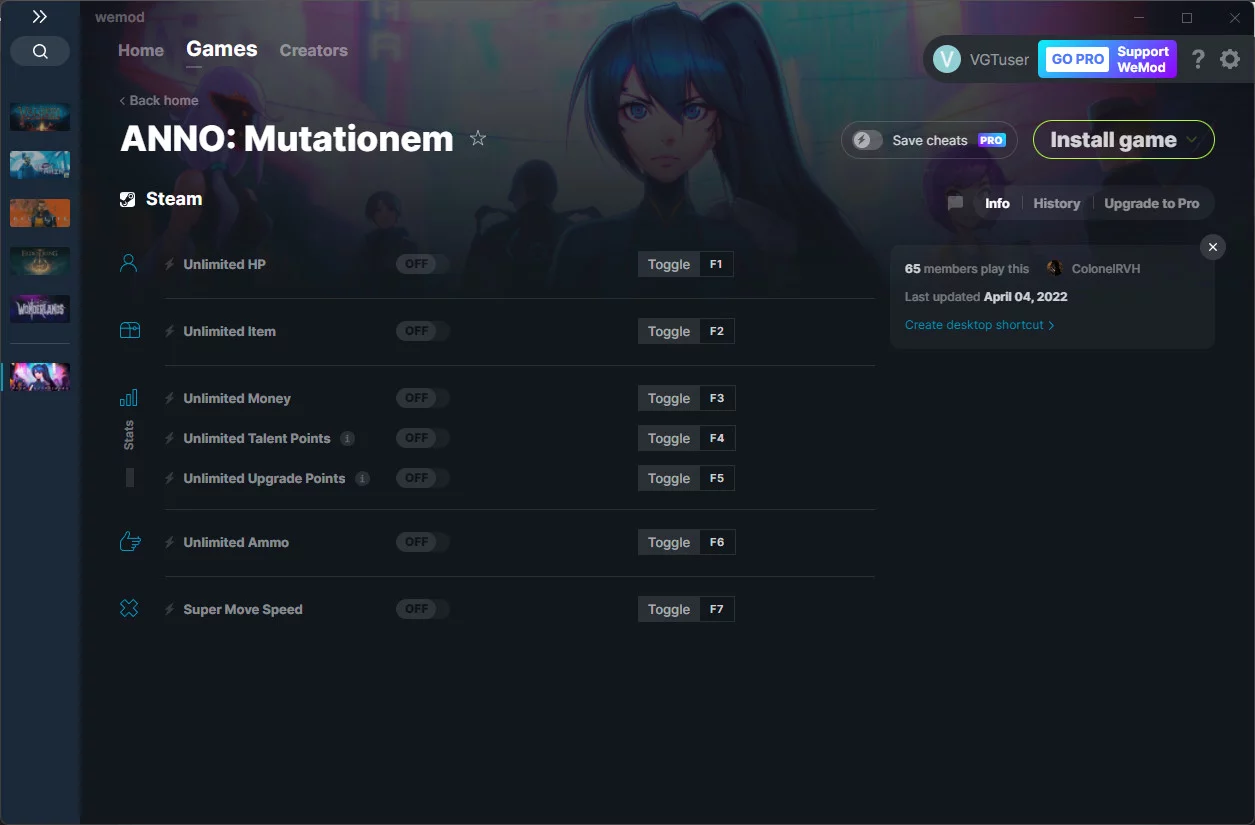1255x825 pixels.
Task: Click the Toggle button for Unlimited HP
Action: click(x=669, y=264)
